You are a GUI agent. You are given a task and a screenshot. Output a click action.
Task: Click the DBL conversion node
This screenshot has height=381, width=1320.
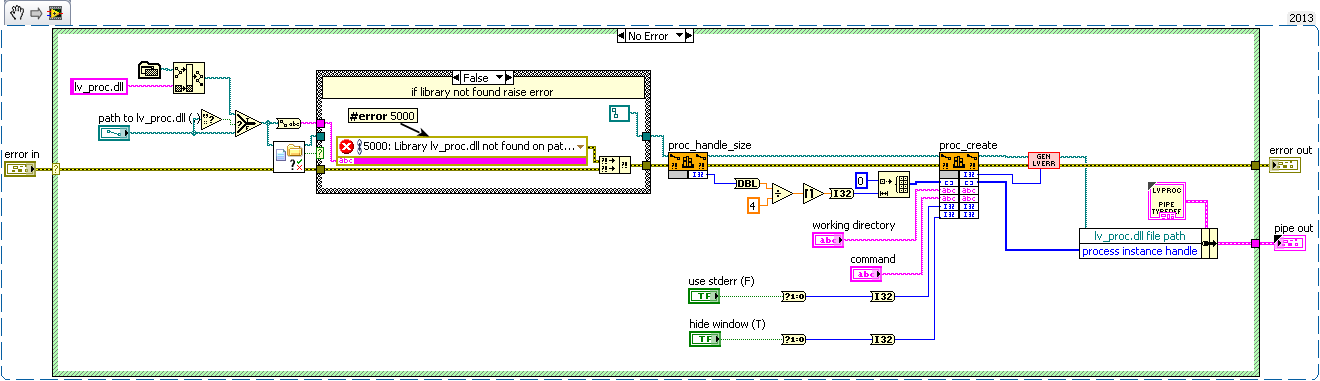[747, 183]
